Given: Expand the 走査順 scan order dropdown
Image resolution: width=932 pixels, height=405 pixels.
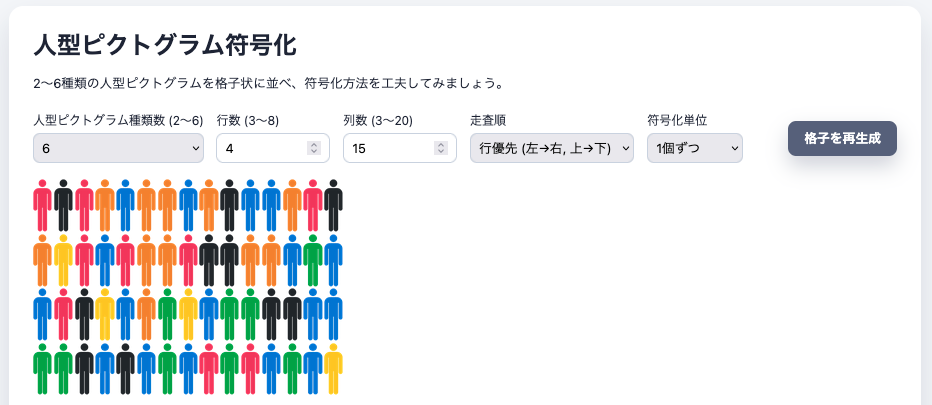Looking at the screenshot, I should 551,148.
